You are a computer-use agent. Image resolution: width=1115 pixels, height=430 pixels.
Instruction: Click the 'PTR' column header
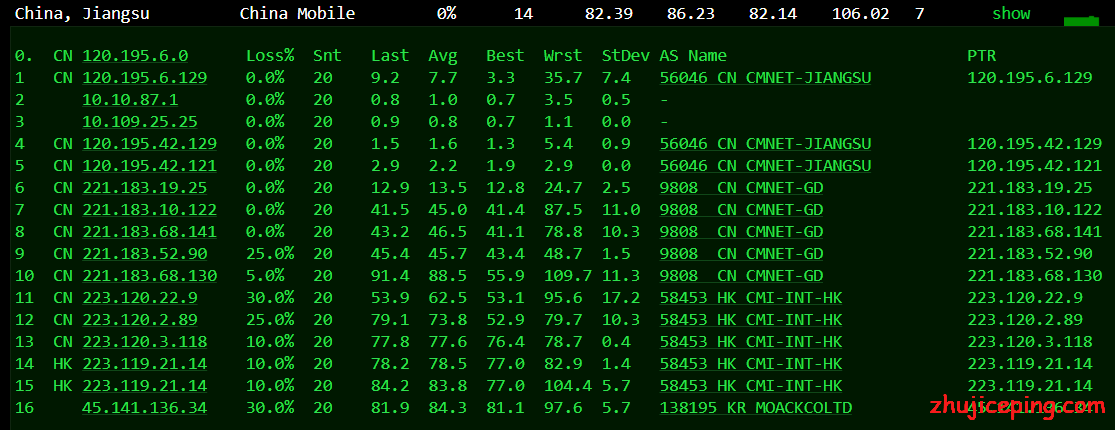(x=982, y=56)
